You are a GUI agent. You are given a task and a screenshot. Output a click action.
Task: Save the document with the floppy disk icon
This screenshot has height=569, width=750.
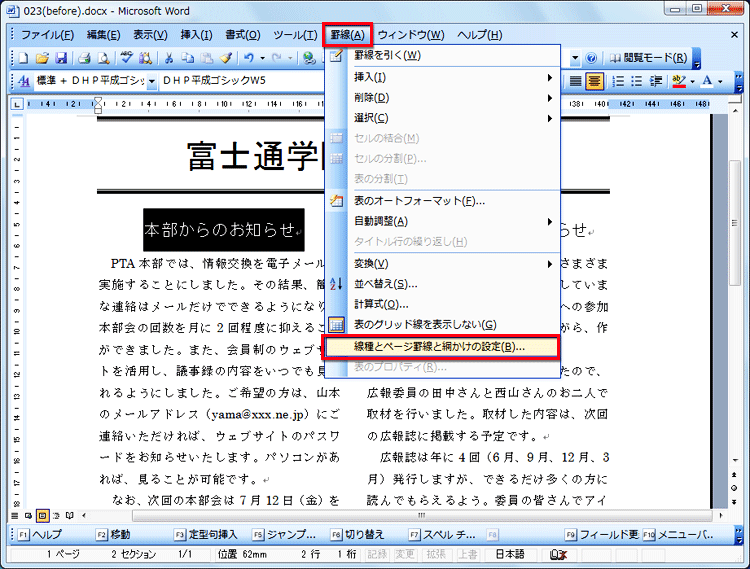(x=61, y=58)
